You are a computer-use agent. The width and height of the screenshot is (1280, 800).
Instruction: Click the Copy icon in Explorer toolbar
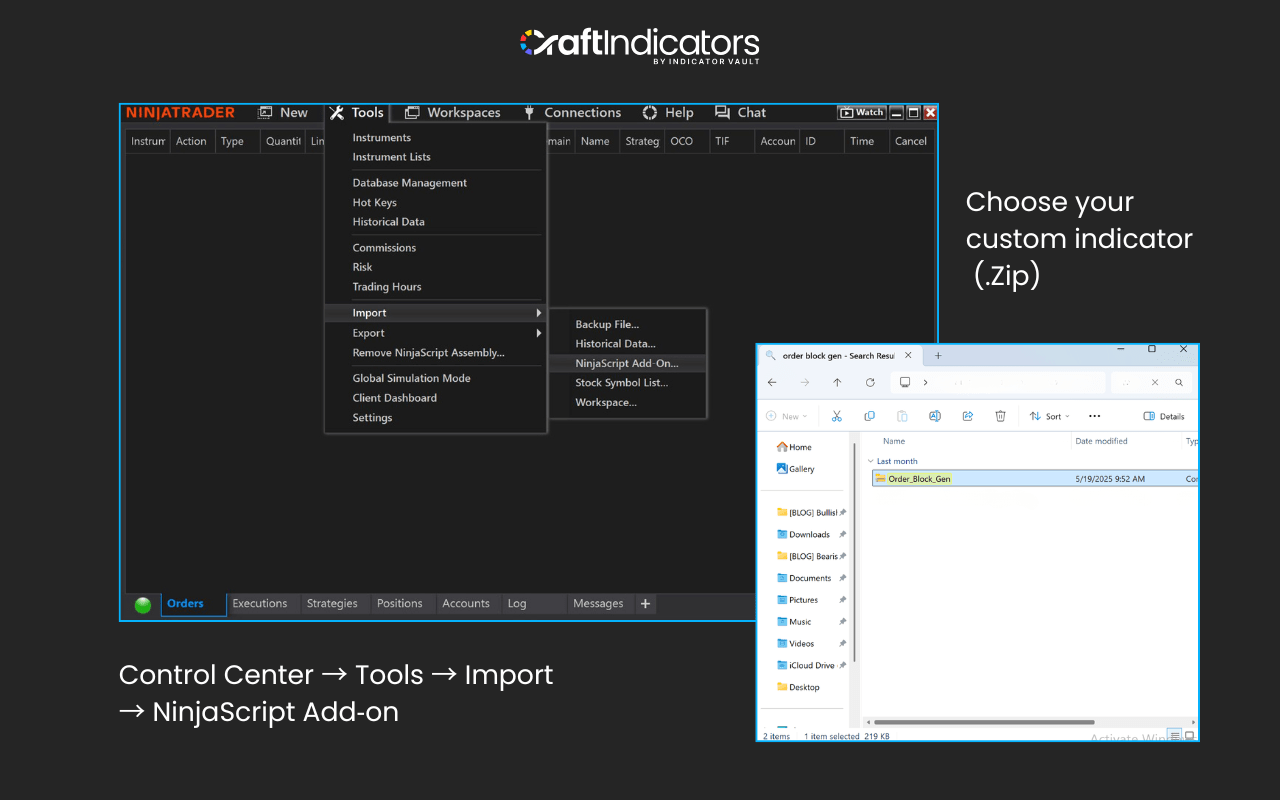869,416
